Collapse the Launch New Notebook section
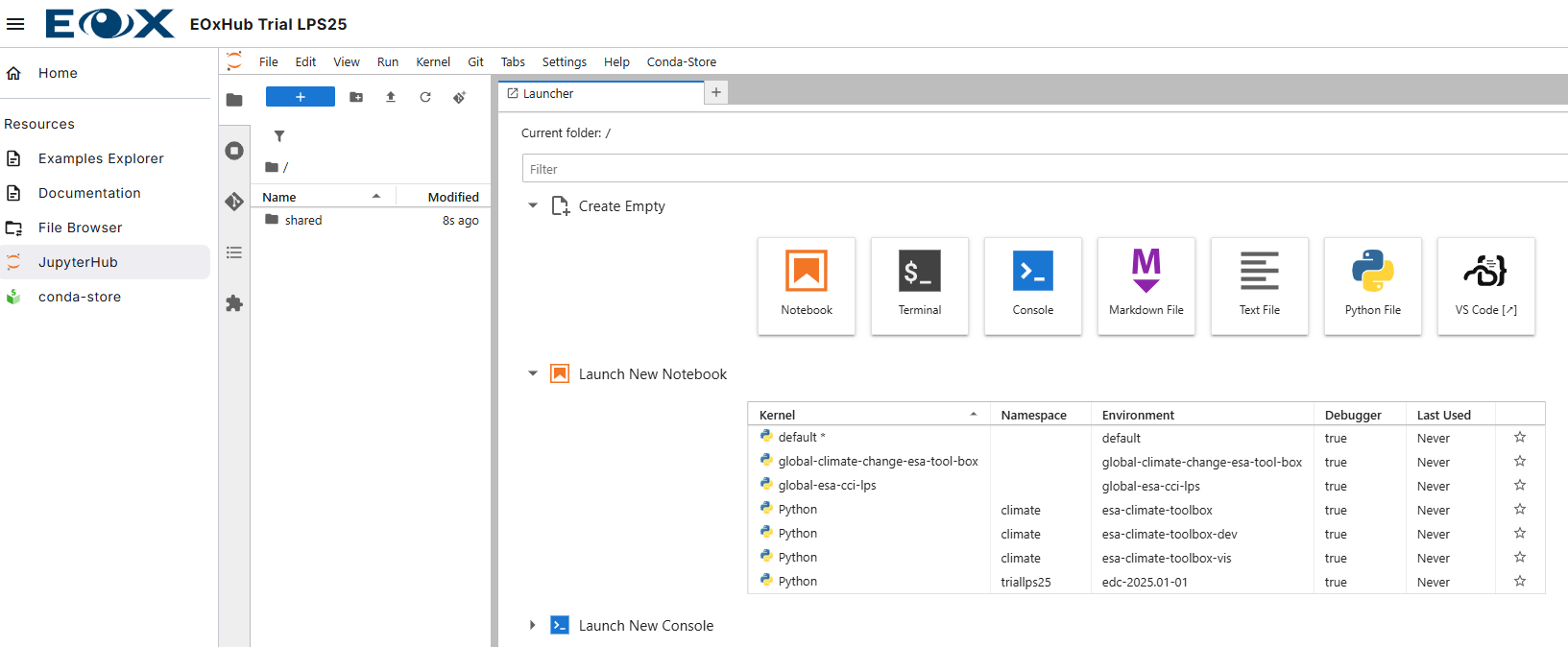1568x647 pixels. click(x=533, y=373)
